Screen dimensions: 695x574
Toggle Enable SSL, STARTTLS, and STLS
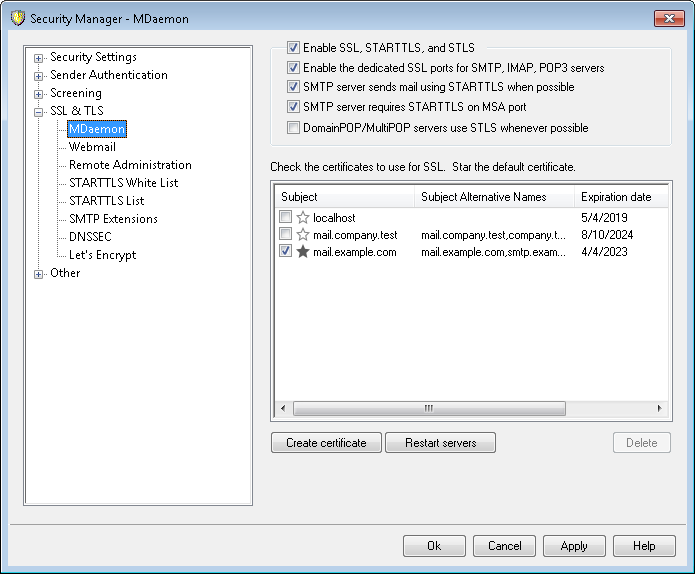pyautogui.click(x=293, y=47)
